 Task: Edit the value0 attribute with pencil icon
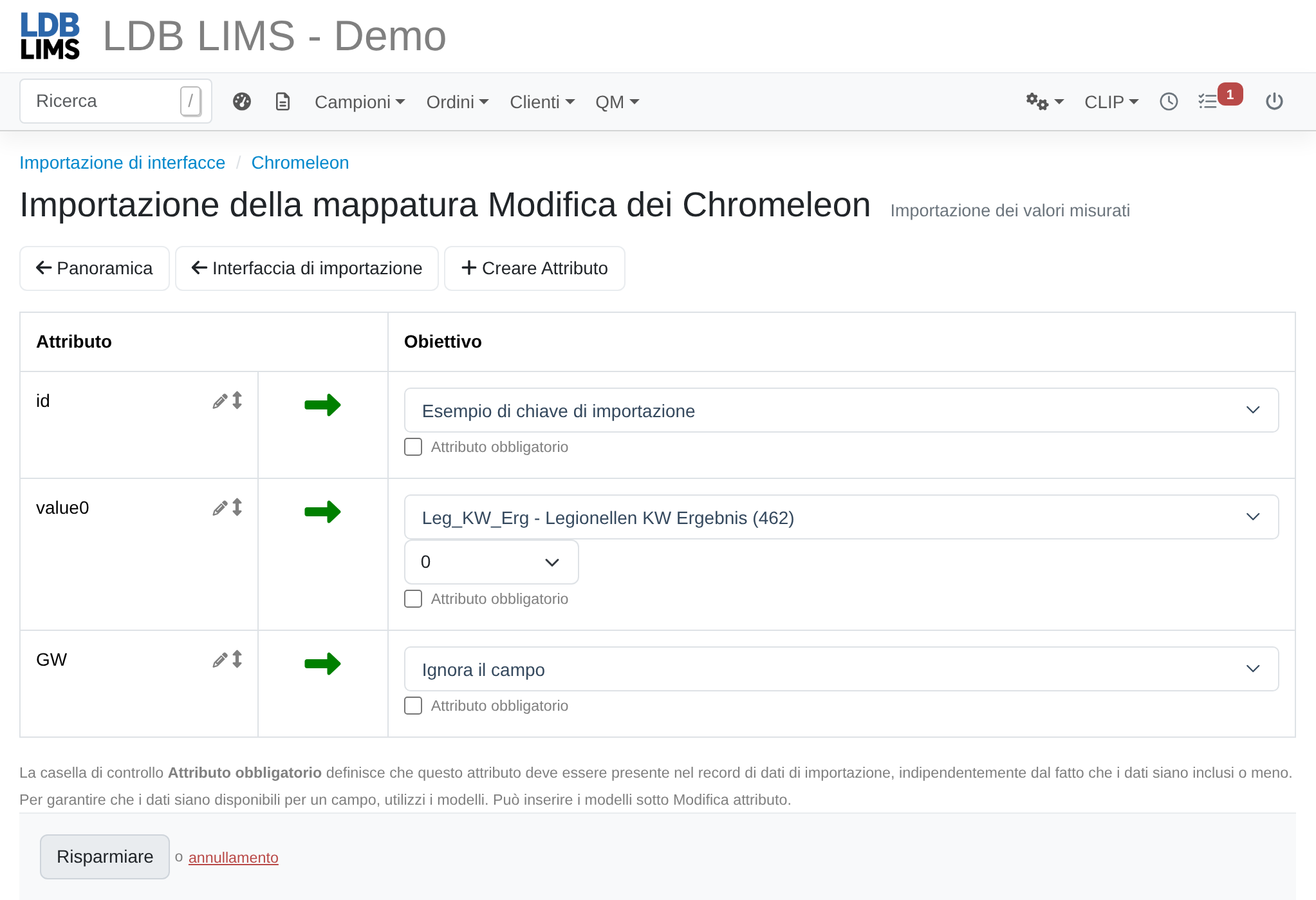point(220,508)
